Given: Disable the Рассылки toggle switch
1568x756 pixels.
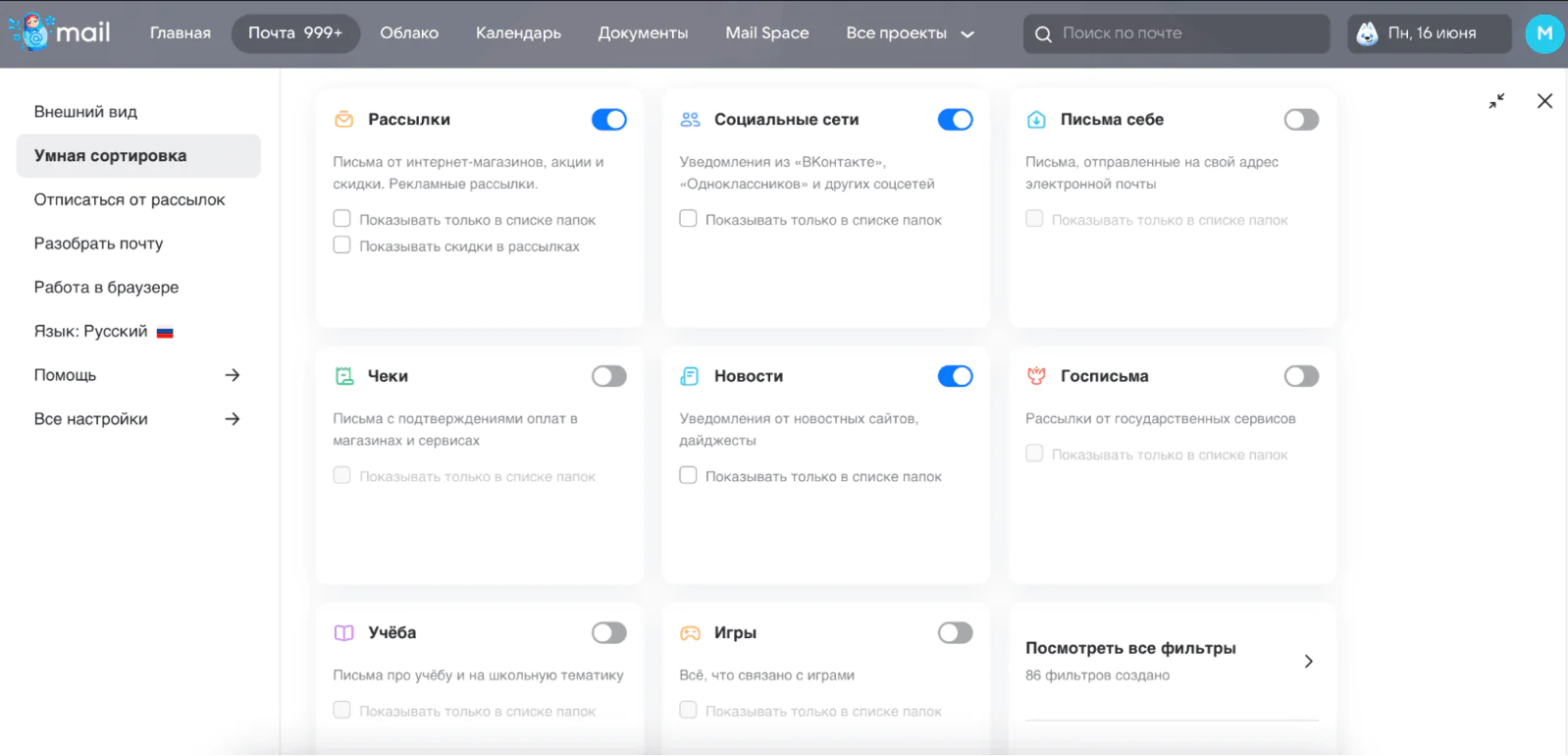Looking at the screenshot, I should point(608,120).
